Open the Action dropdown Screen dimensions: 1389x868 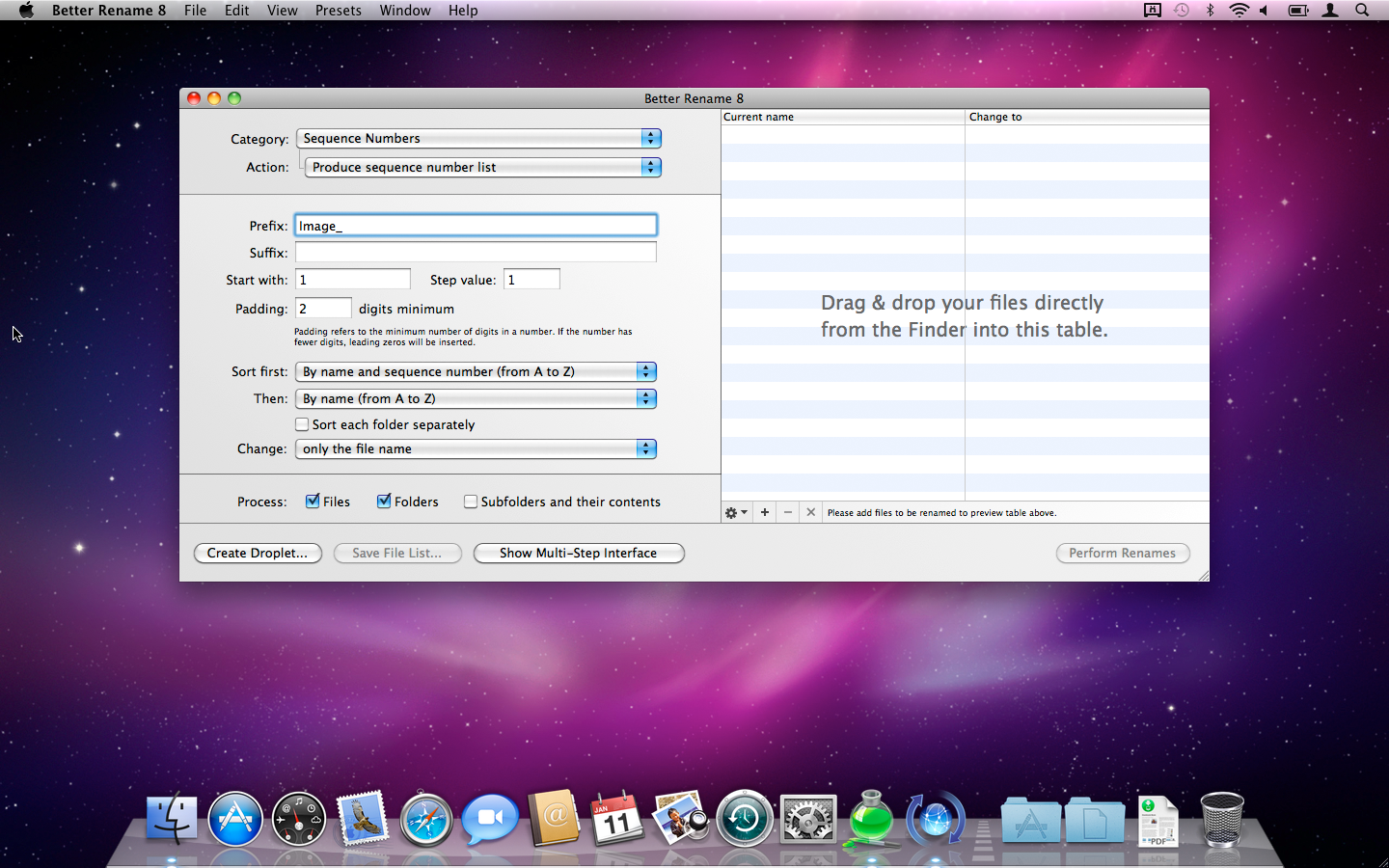(483, 168)
